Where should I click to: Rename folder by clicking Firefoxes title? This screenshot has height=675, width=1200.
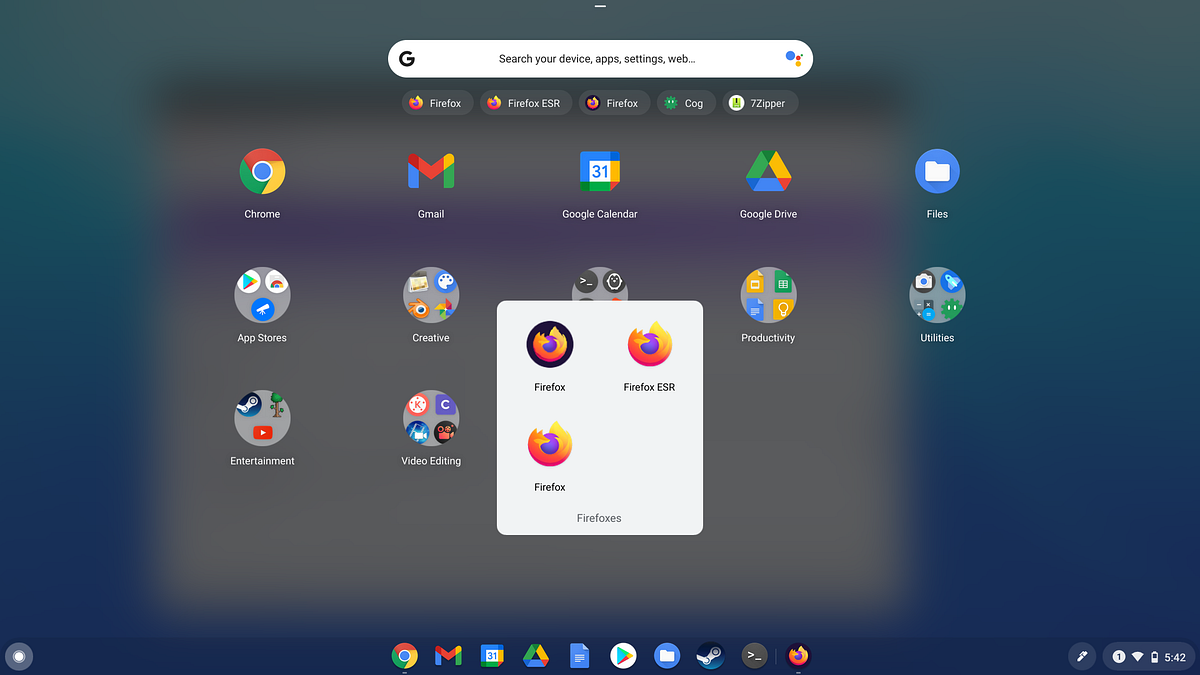pyautogui.click(x=599, y=518)
